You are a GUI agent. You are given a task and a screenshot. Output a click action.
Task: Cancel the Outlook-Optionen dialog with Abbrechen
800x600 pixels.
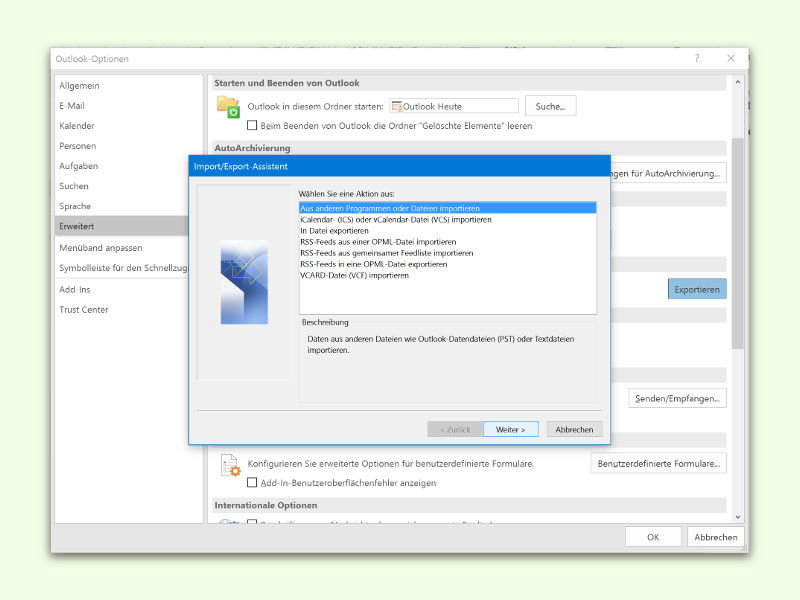pos(716,537)
